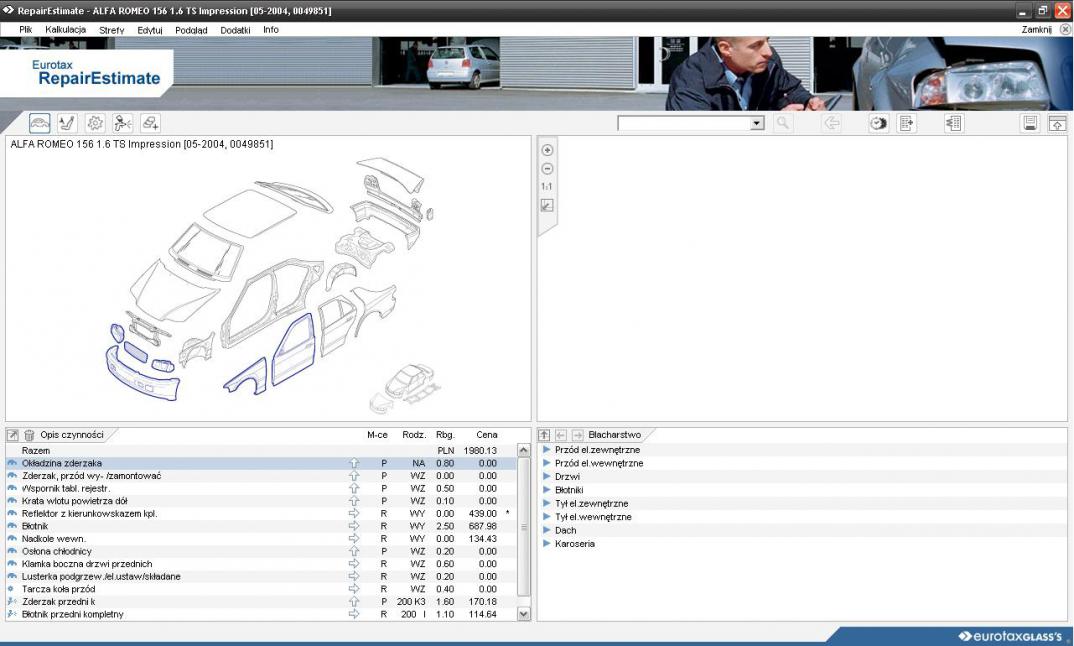Toggle the arrow on the Błotnik row
Image resolution: width=1074 pixels, height=646 pixels.
[x=353, y=526]
